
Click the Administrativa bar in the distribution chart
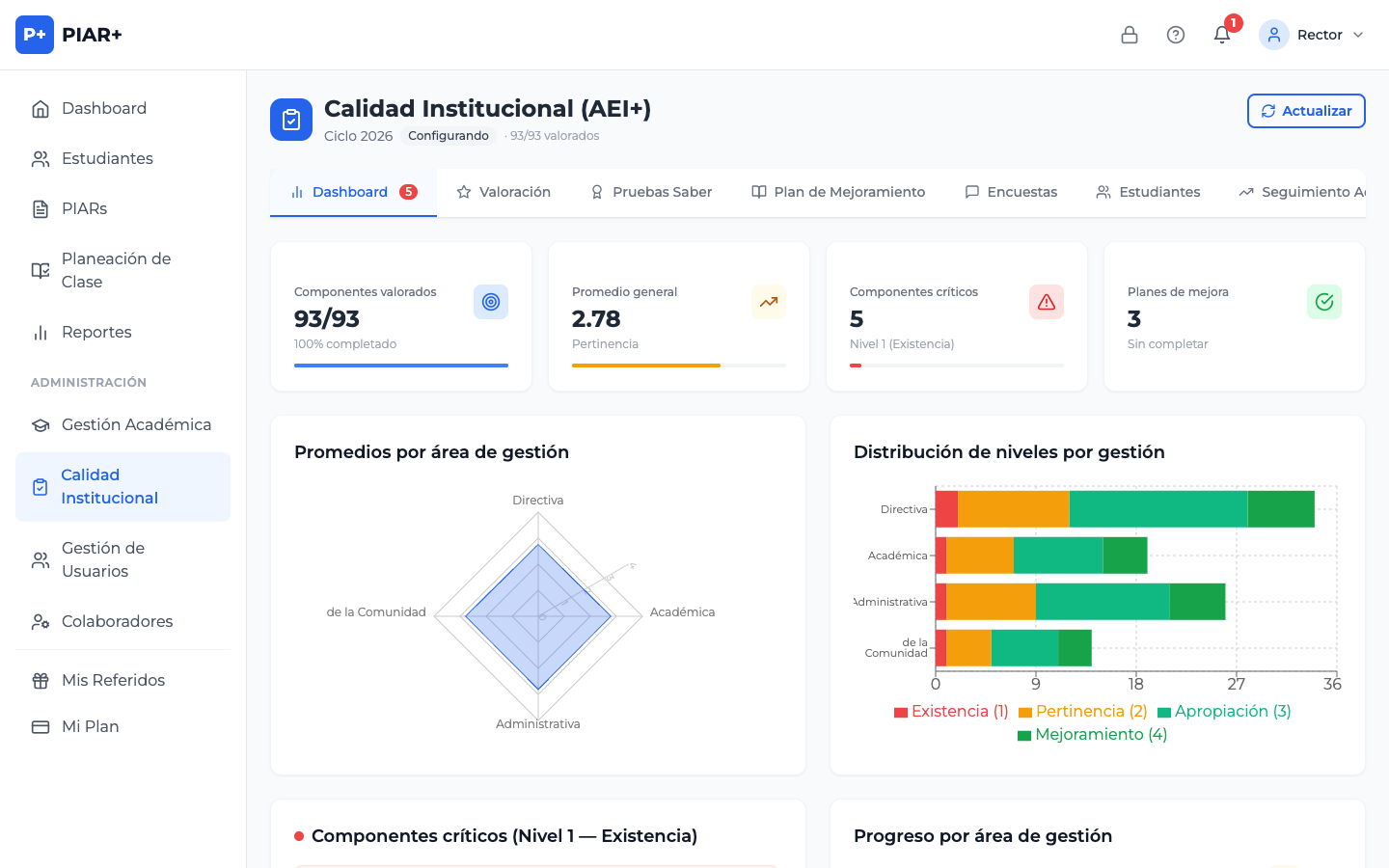click(1080, 602)
